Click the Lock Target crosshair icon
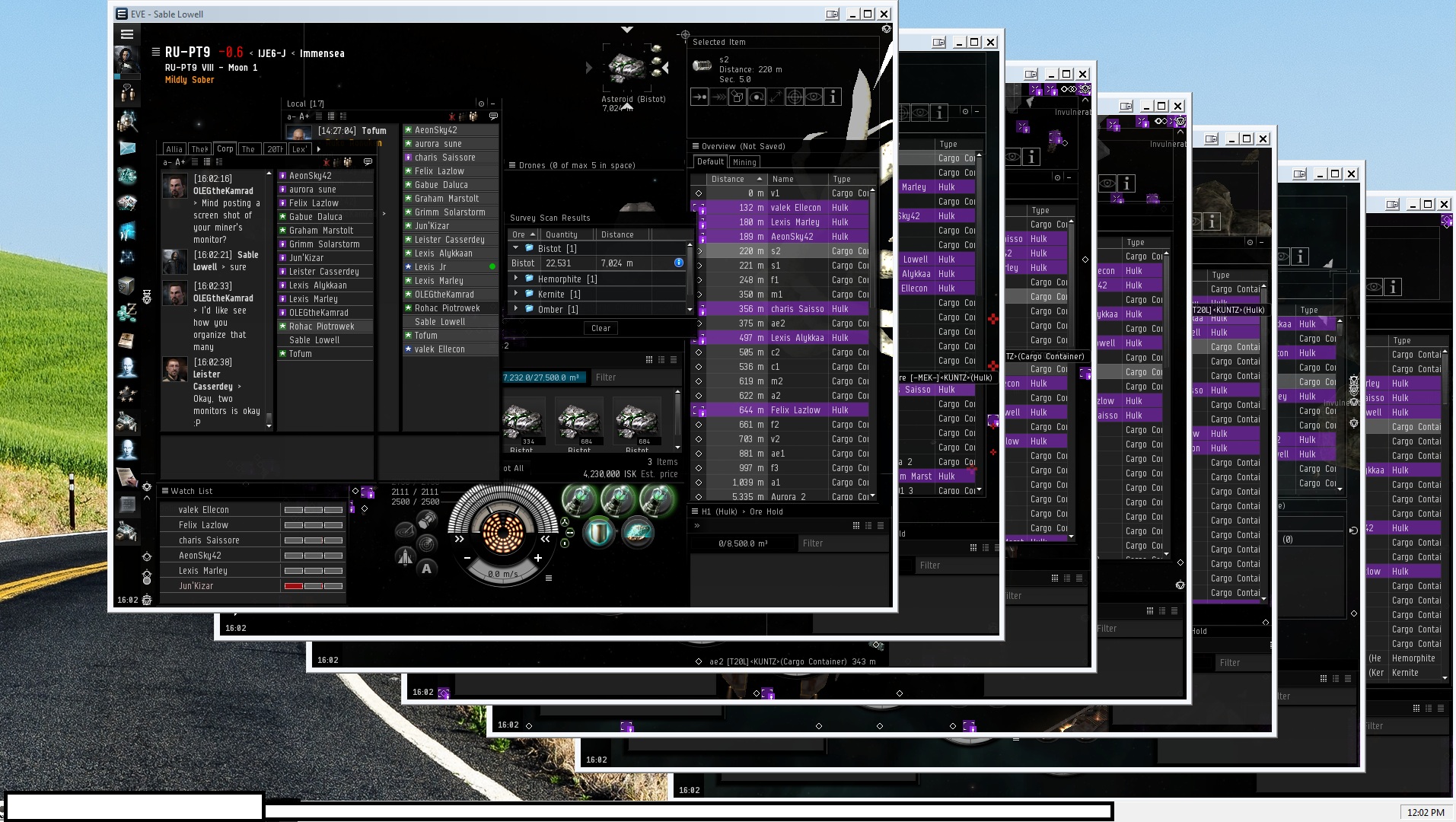 tap(795, 97)
